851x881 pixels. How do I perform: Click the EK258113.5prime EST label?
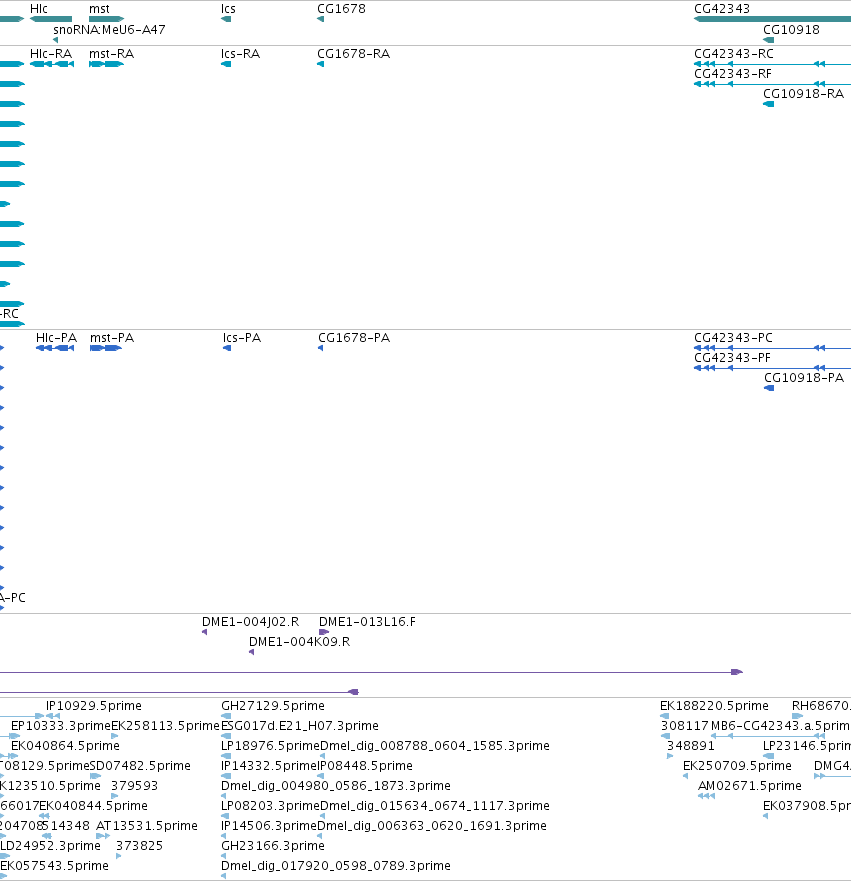[x=165, y=726]
